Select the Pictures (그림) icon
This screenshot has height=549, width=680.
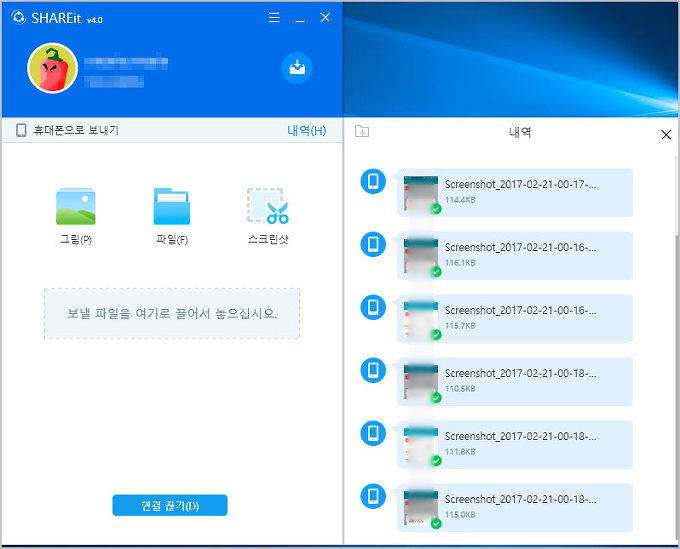75,206
